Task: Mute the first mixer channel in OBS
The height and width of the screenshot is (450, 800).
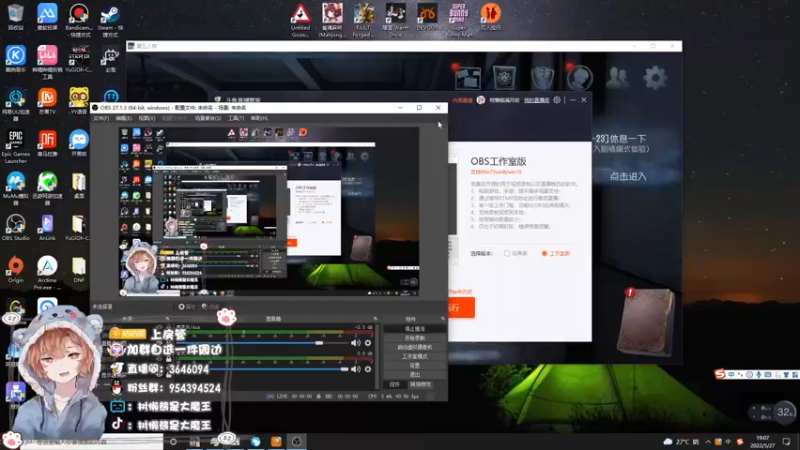Action: pos(356,343)
